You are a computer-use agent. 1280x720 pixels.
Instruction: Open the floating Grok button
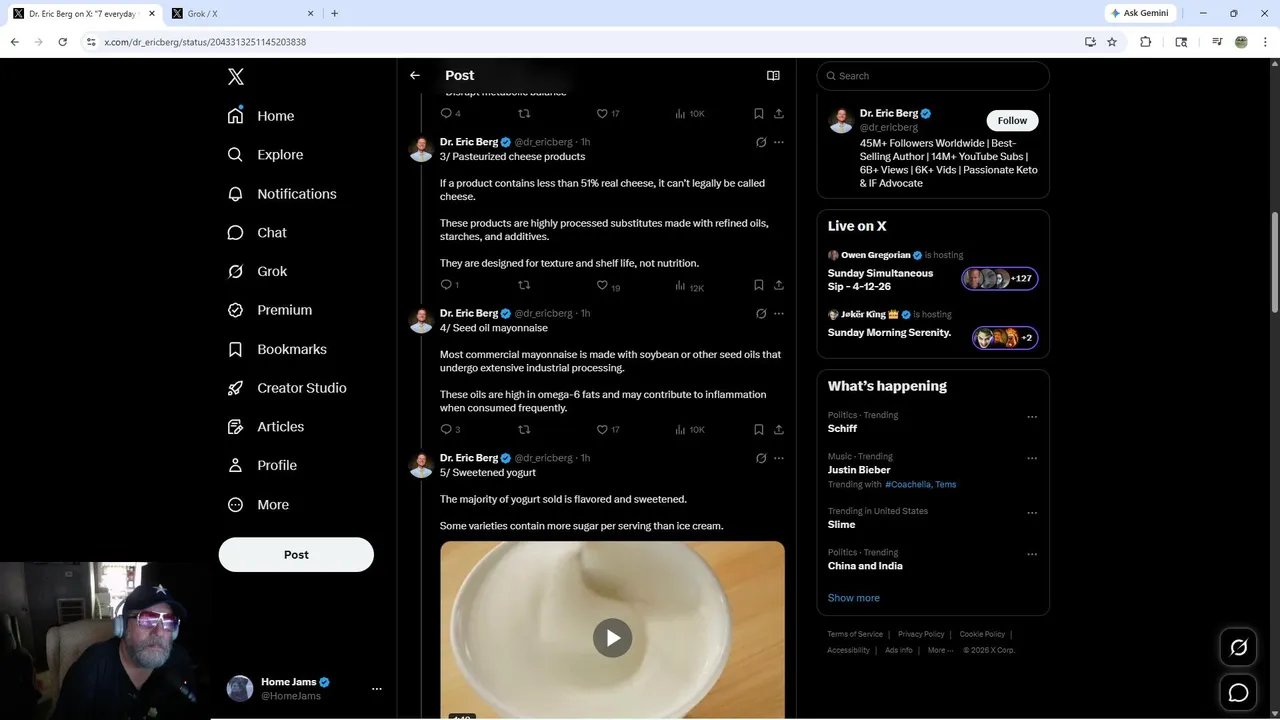tap(1238, 648)
